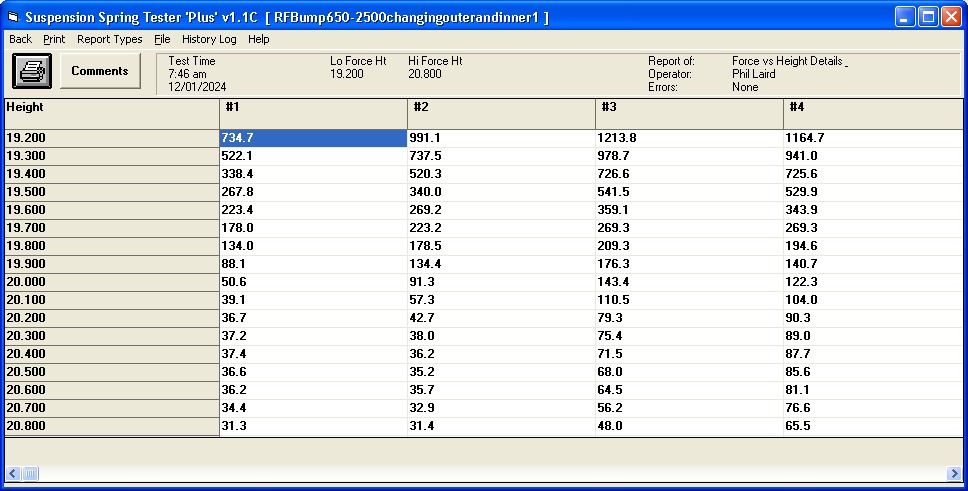Open the Back menu
This screenshot has width=968, height=491.
(20, 39)
